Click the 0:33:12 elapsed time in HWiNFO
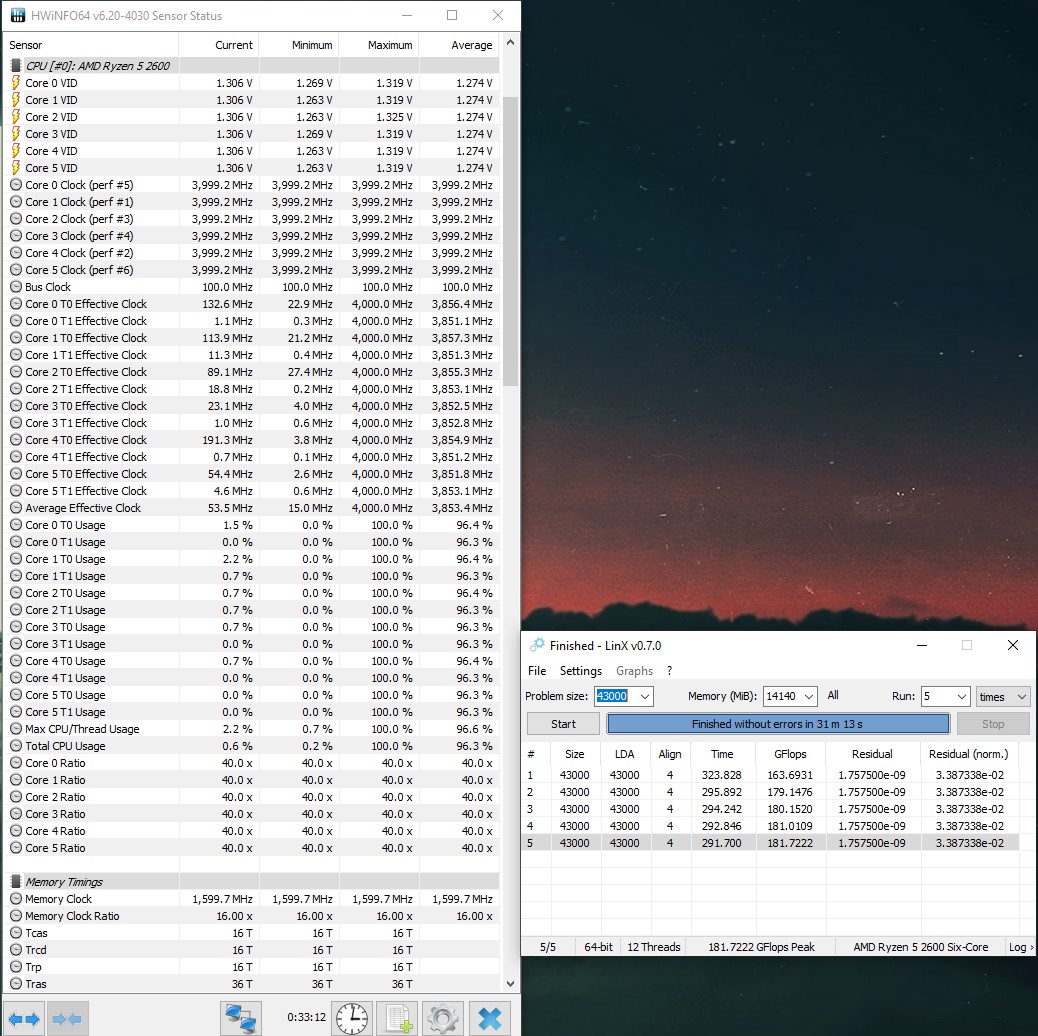The image size is (1038, 1036). [307, 1017]
